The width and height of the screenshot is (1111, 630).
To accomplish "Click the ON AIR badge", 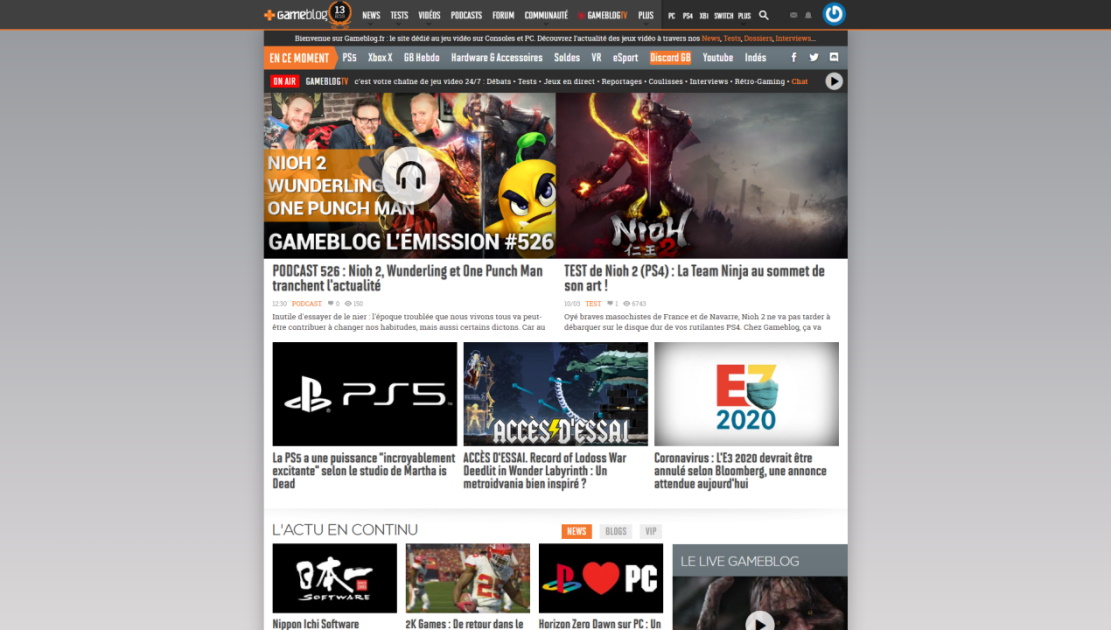I will click(284, 81).
